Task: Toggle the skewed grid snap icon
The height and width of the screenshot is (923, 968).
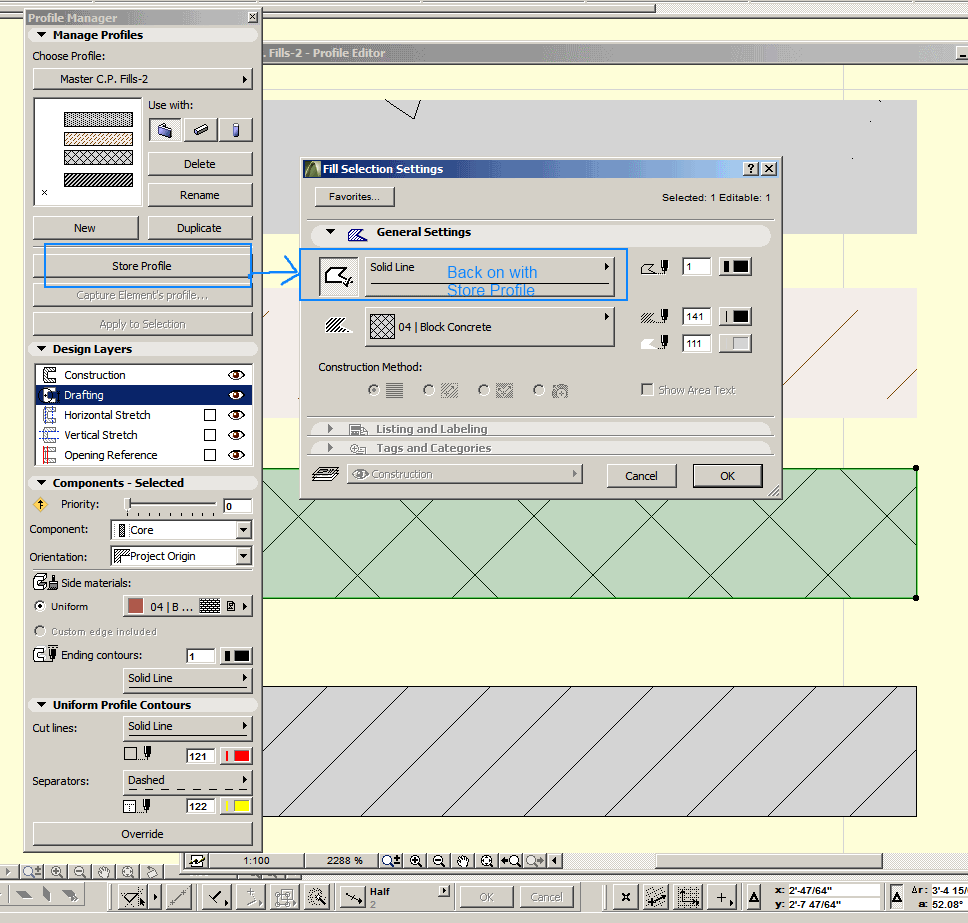Action: coord(656,897)
